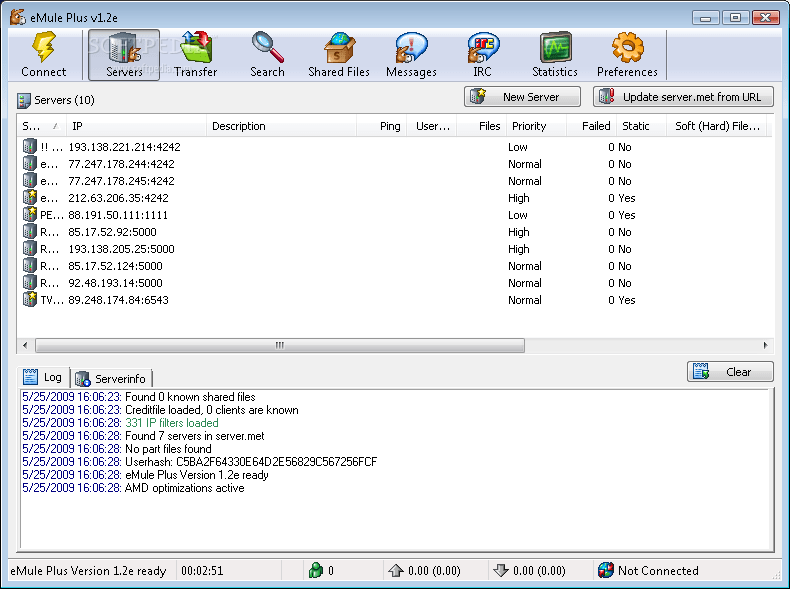This screenshot has height=589, width=790.
Task: Select server 89.248.174.84:6543
Action: coord(395,300)
